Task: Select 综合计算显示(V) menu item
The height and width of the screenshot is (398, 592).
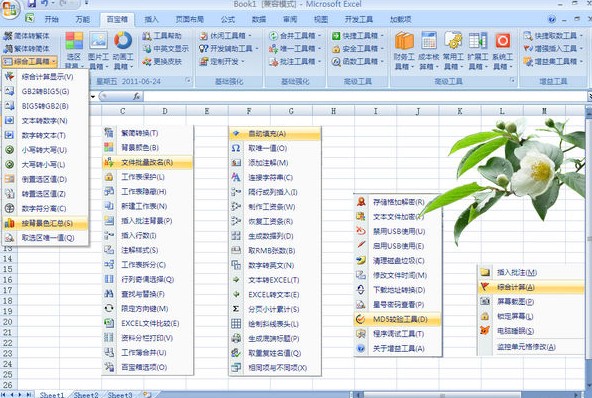Action: click(45, 77)
